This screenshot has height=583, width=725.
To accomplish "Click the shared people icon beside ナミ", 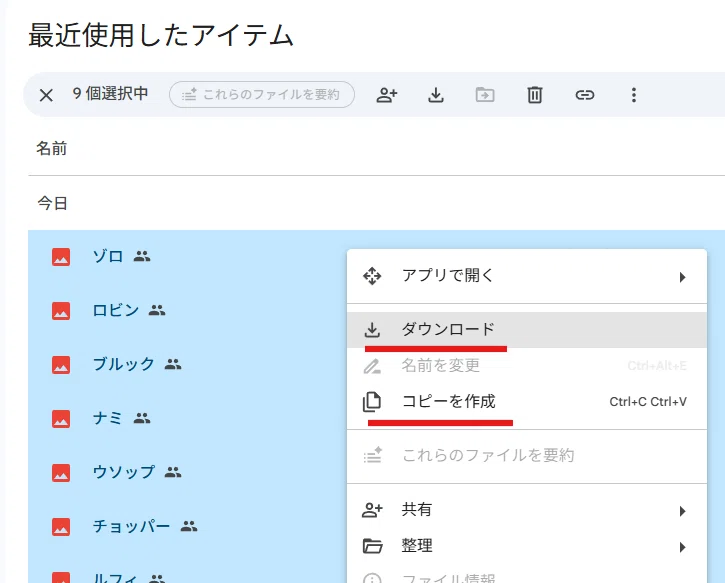I will [142, 418].
